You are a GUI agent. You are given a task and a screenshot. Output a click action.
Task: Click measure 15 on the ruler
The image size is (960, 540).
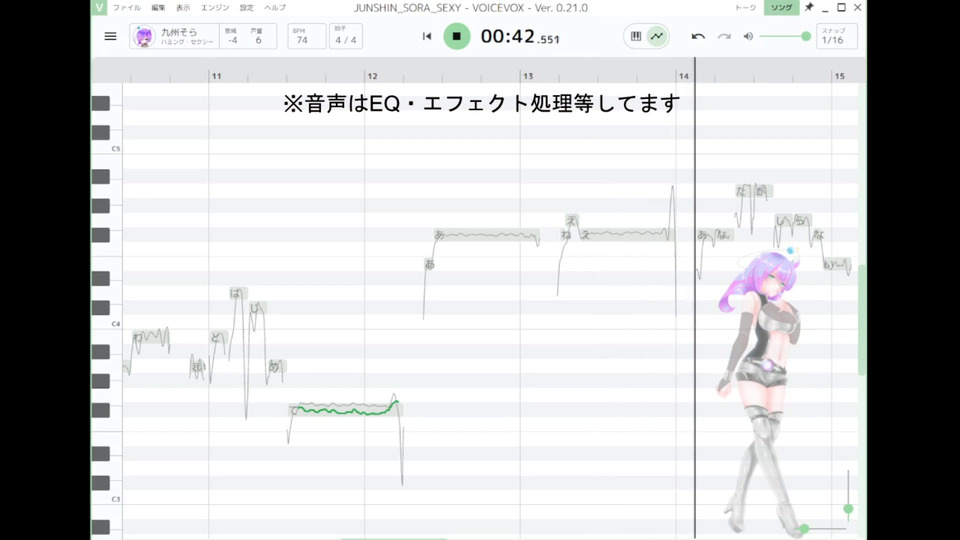839,76
